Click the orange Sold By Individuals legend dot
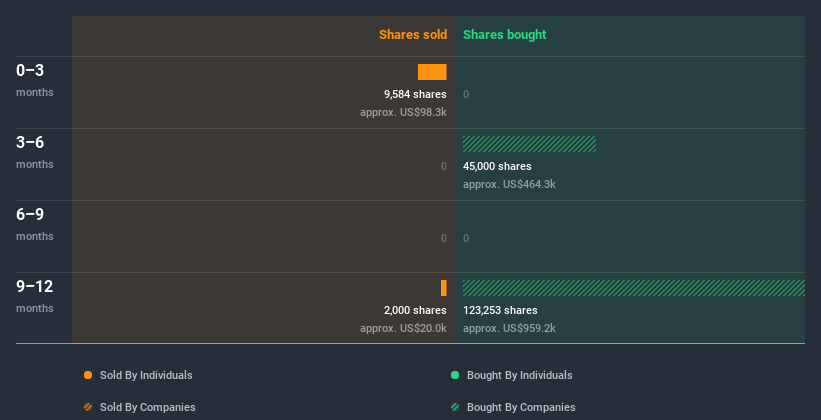 (x=88, y=375)
